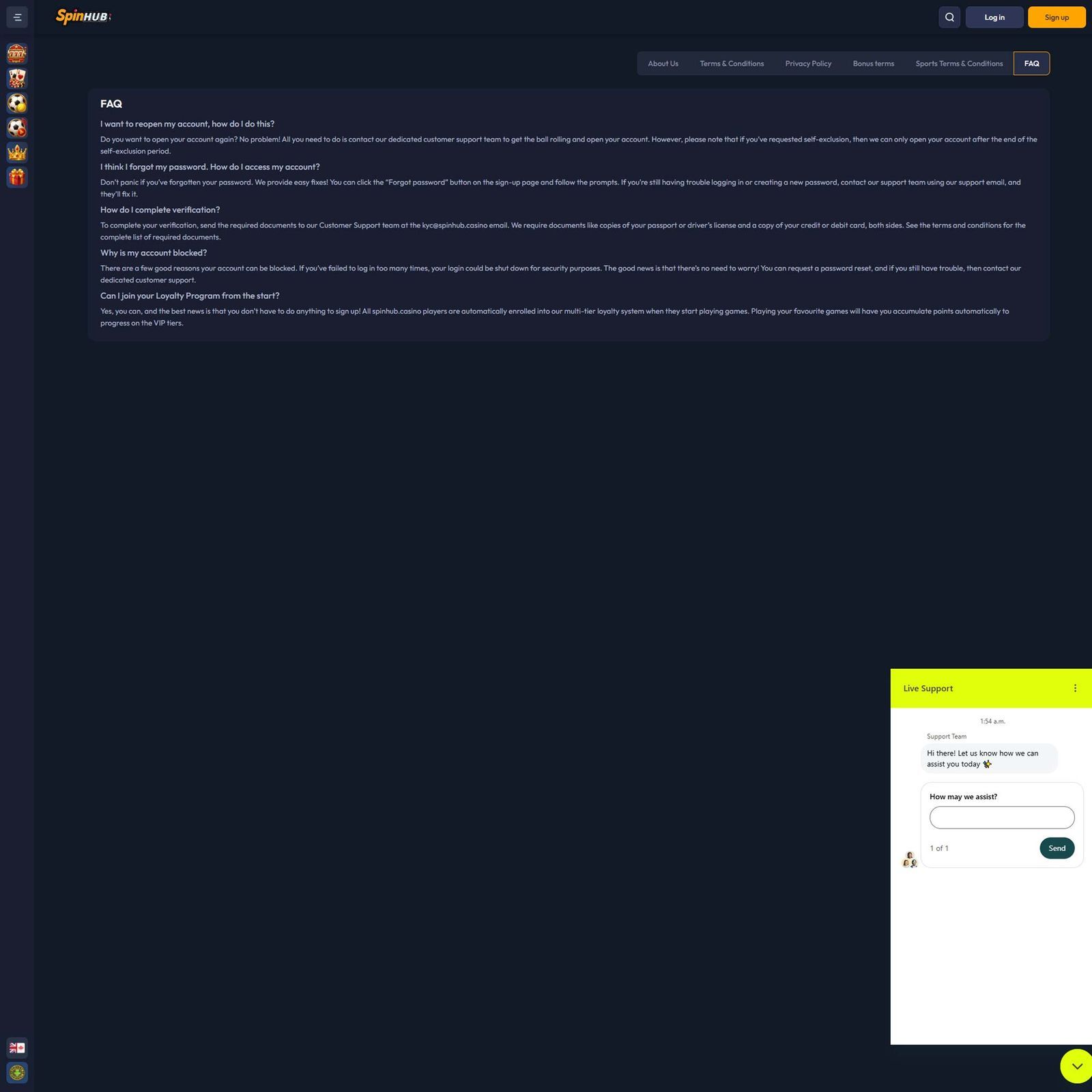Click the 'Live Support' chat header title
The height and width of the screenshot is (1092, 1092).
pyautogui.click(x=928, y=688)
